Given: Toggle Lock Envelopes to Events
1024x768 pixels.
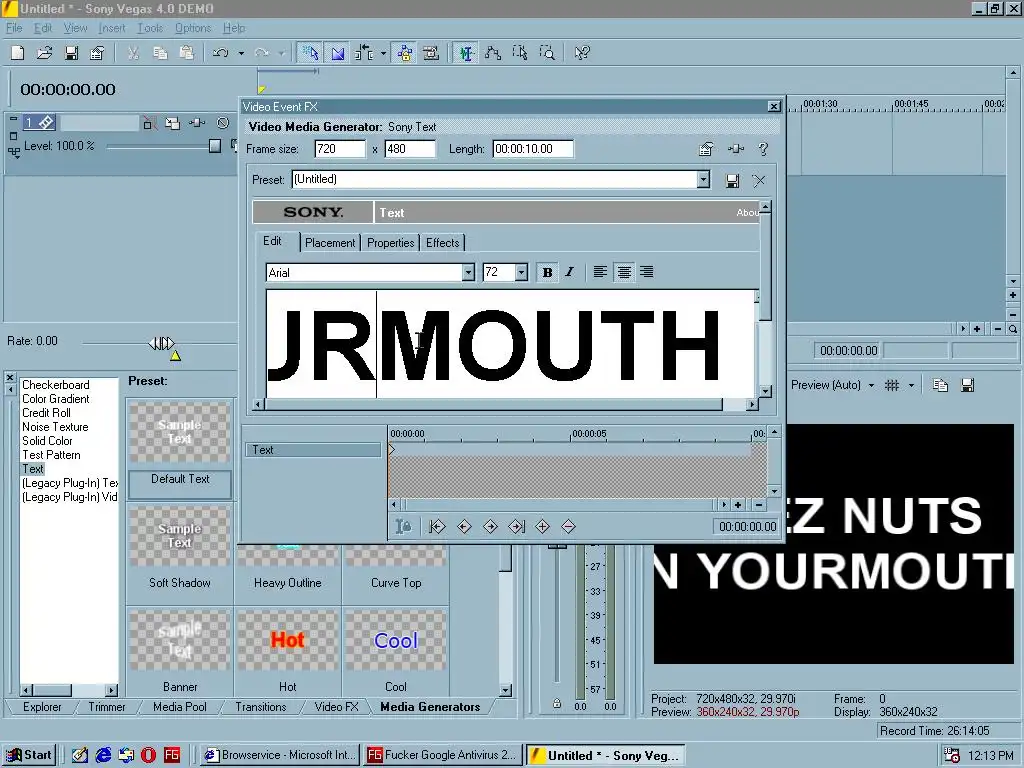Looking at the screenshot, I should (405, 53).
